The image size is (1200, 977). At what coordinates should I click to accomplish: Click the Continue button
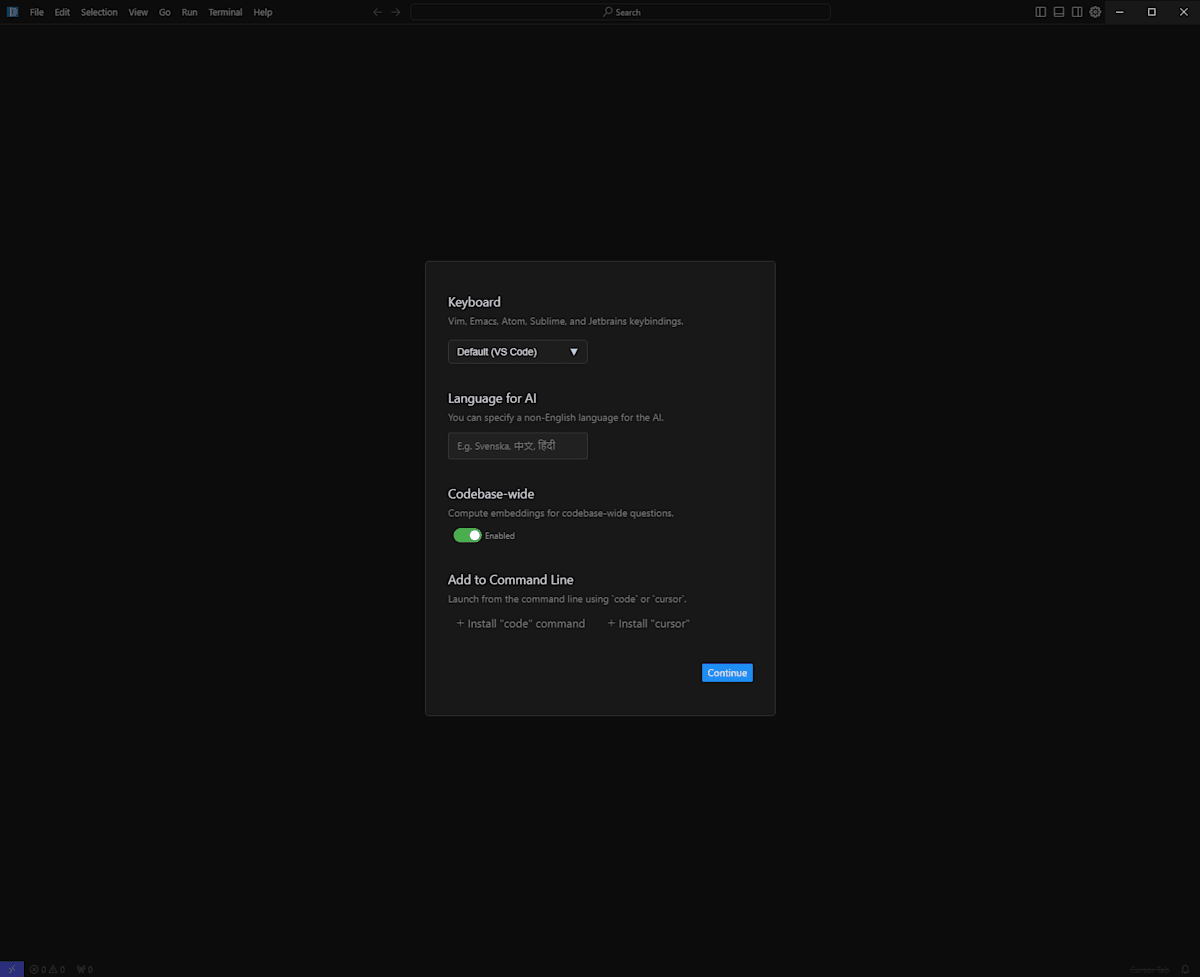click(727, 673)
